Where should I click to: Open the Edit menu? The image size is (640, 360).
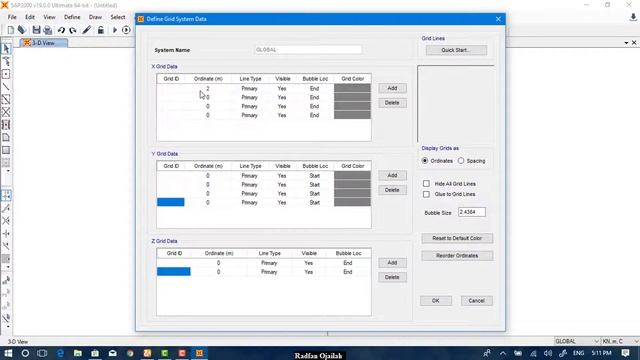coord(30,17)
